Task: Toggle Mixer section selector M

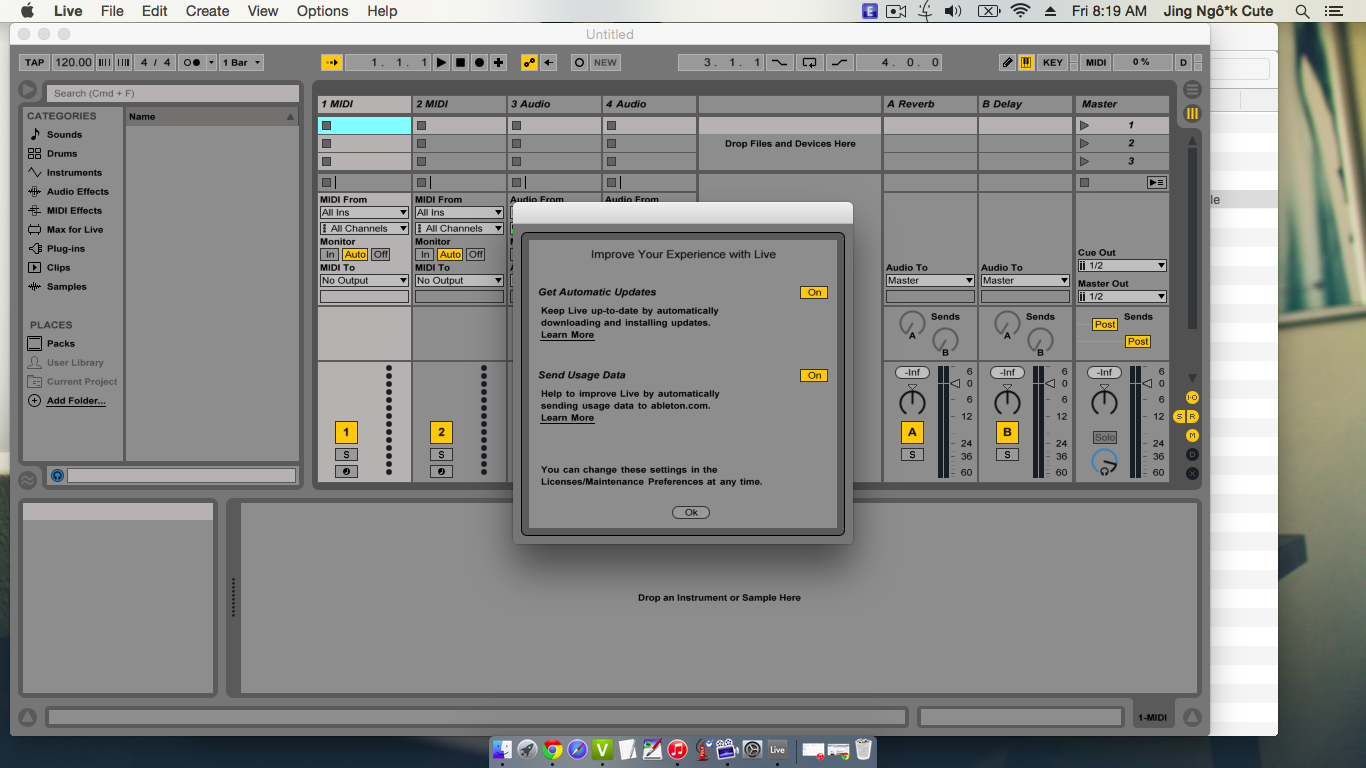Action: click(1192, 435)
